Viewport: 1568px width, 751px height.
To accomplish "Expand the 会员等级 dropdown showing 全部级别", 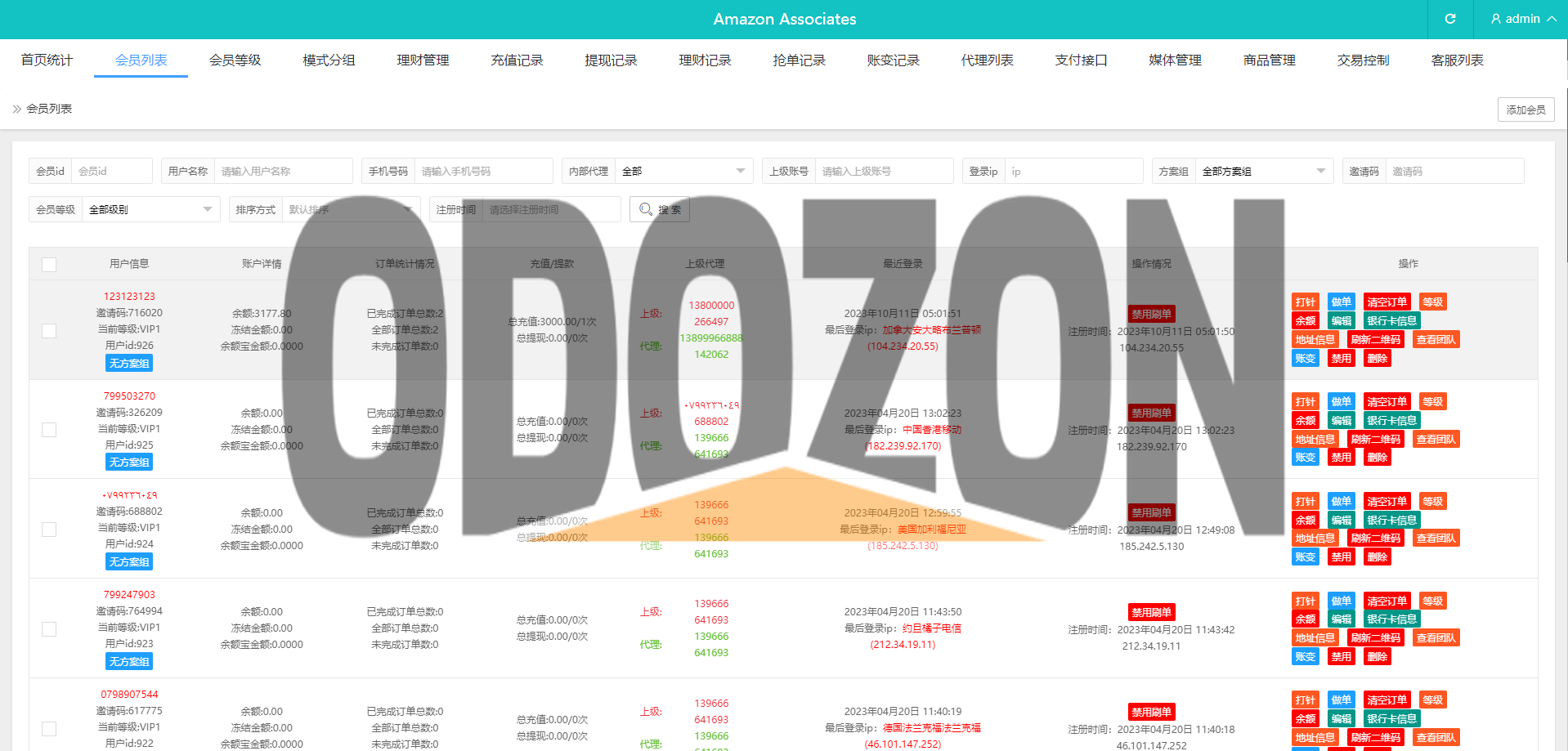I will [x=151, y=209].
